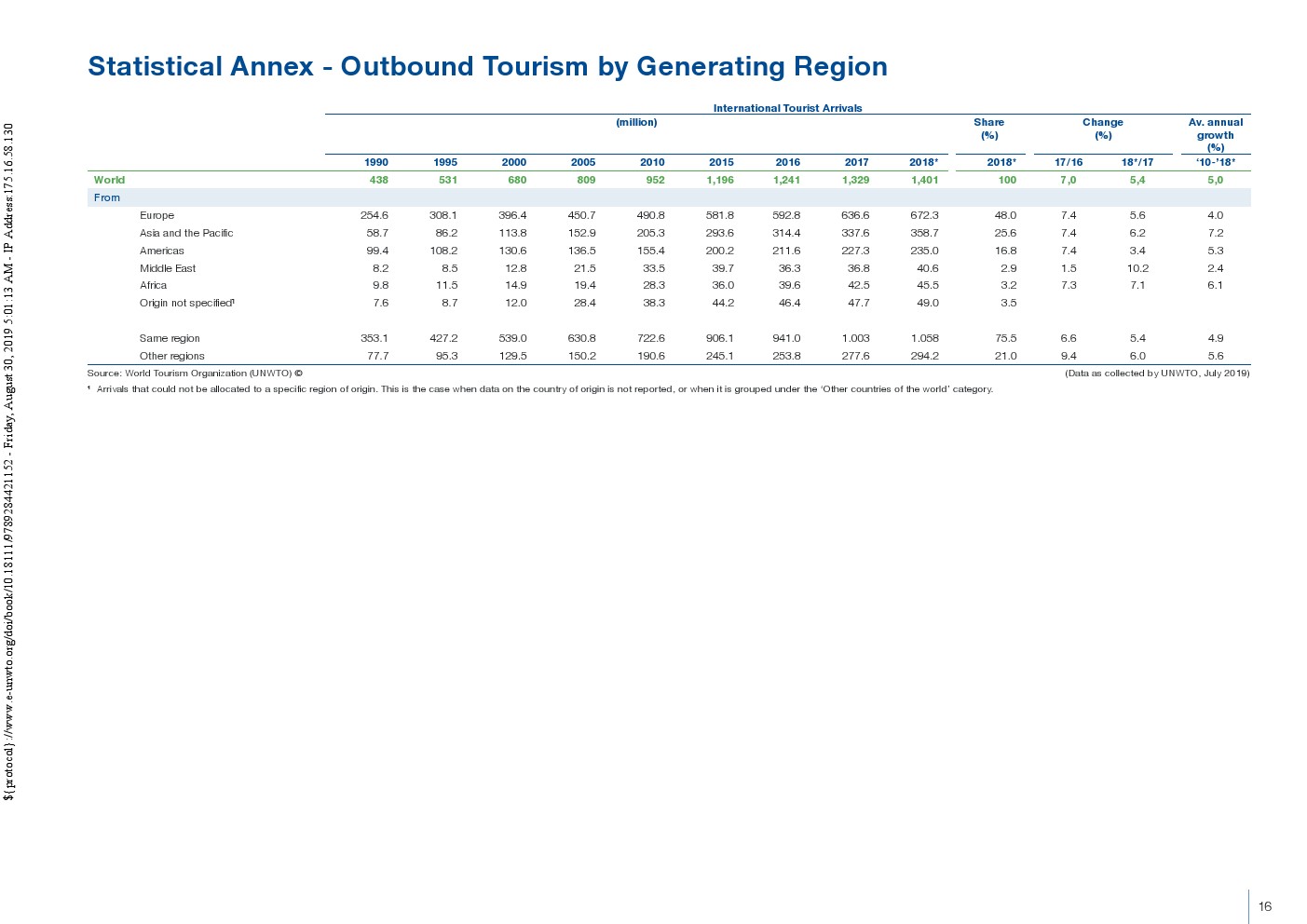
Task: Click World's 2018 value 1,401
Action: click(x=924, y=180)
